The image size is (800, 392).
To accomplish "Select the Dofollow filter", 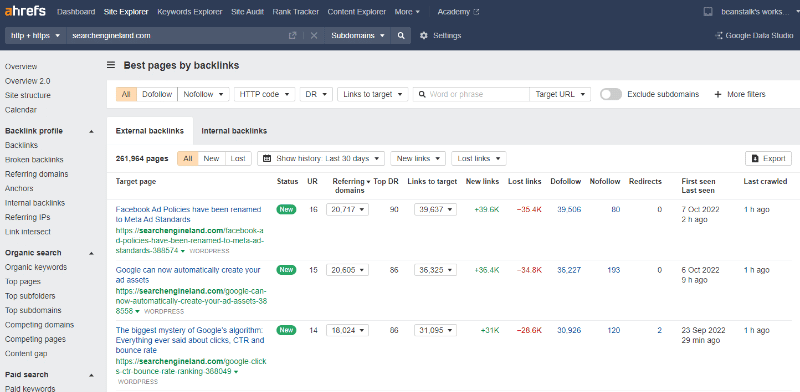I will coord(157,94).
